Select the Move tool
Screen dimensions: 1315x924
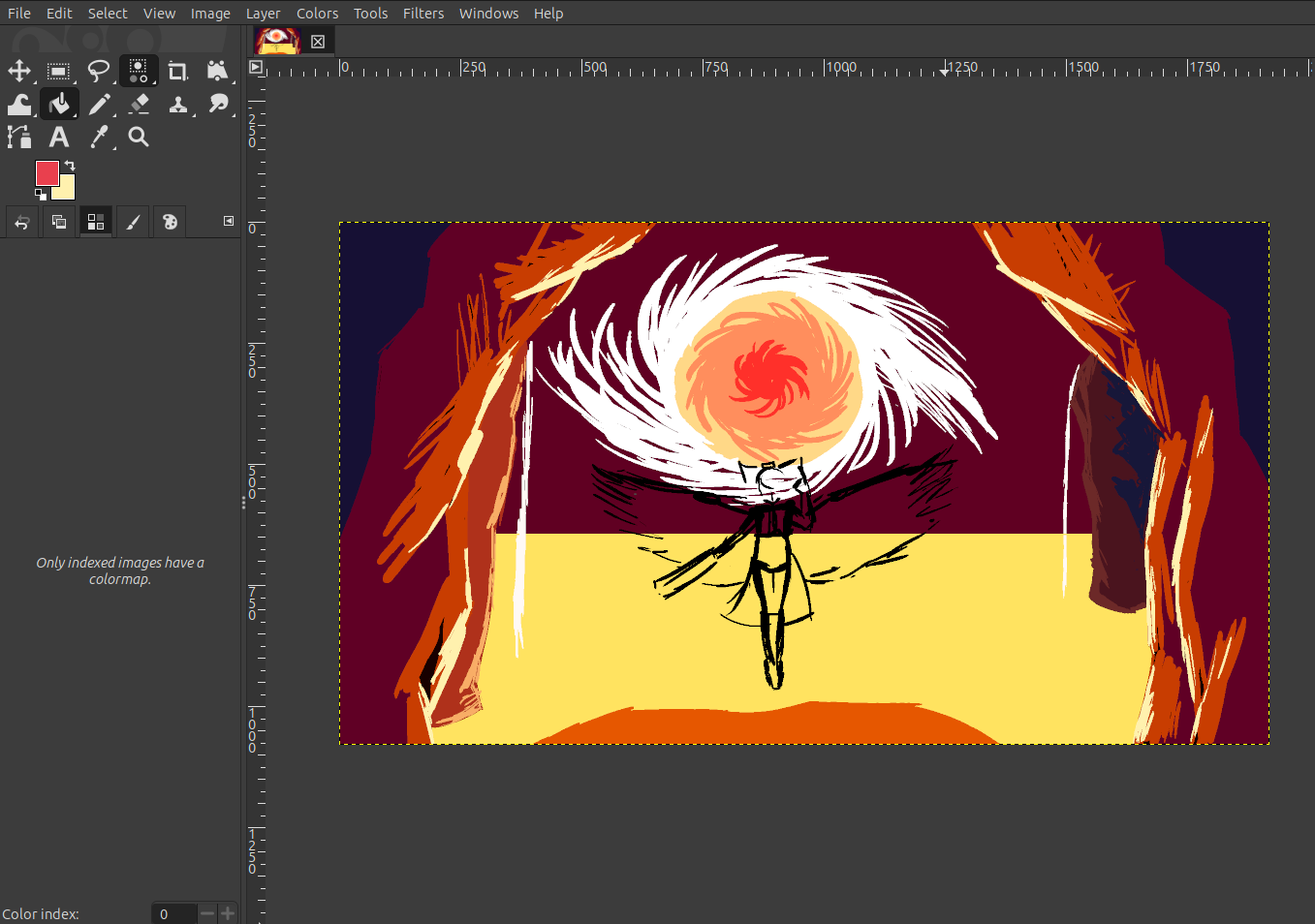click(x=19, y=71)
